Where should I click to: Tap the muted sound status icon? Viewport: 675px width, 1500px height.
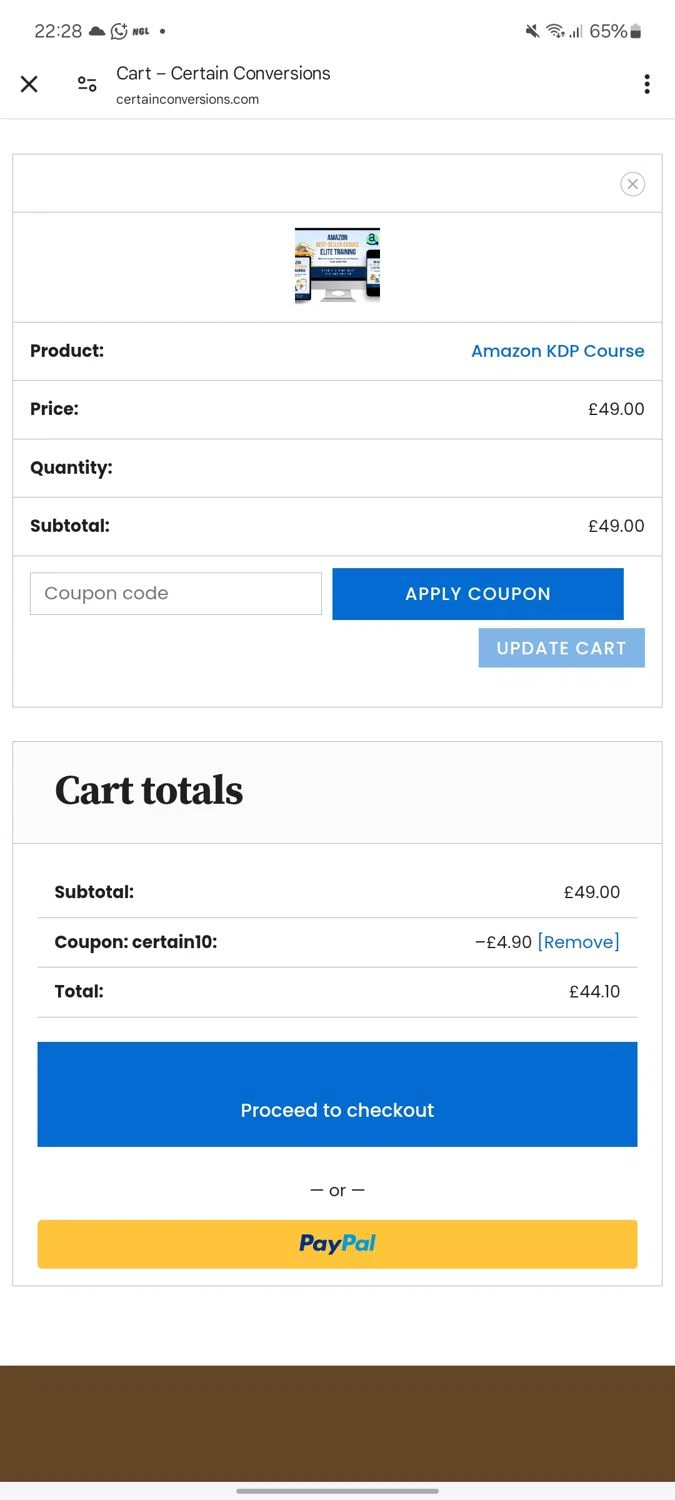(532, 31)
